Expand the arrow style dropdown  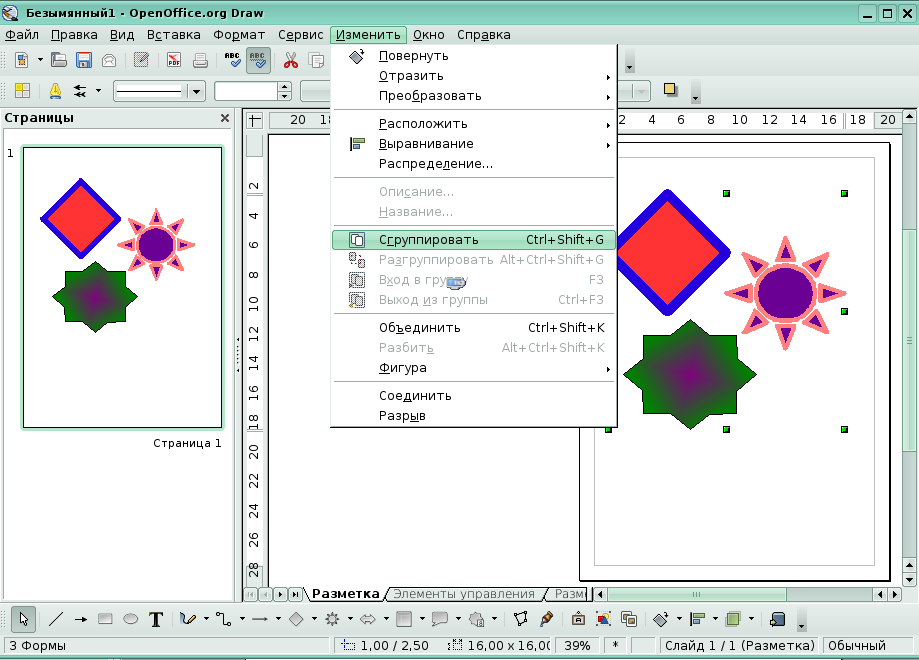pyautogui.click(x=98, y=91)
